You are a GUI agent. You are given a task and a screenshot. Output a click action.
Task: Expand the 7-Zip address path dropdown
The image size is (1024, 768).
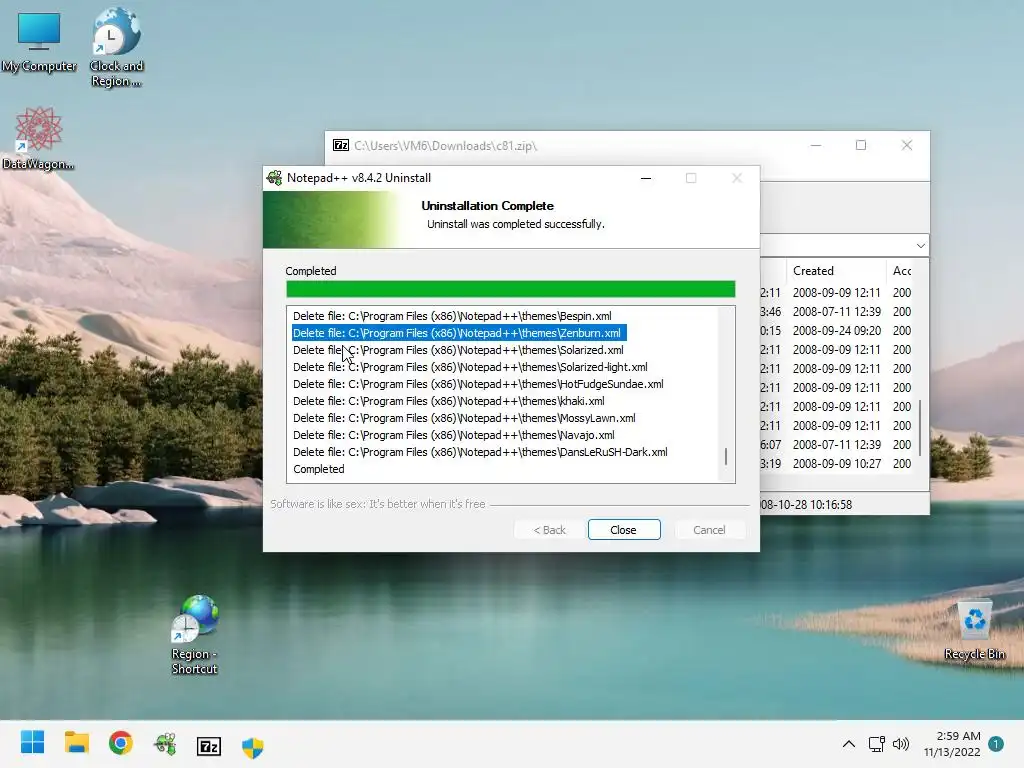click(920, 246)
